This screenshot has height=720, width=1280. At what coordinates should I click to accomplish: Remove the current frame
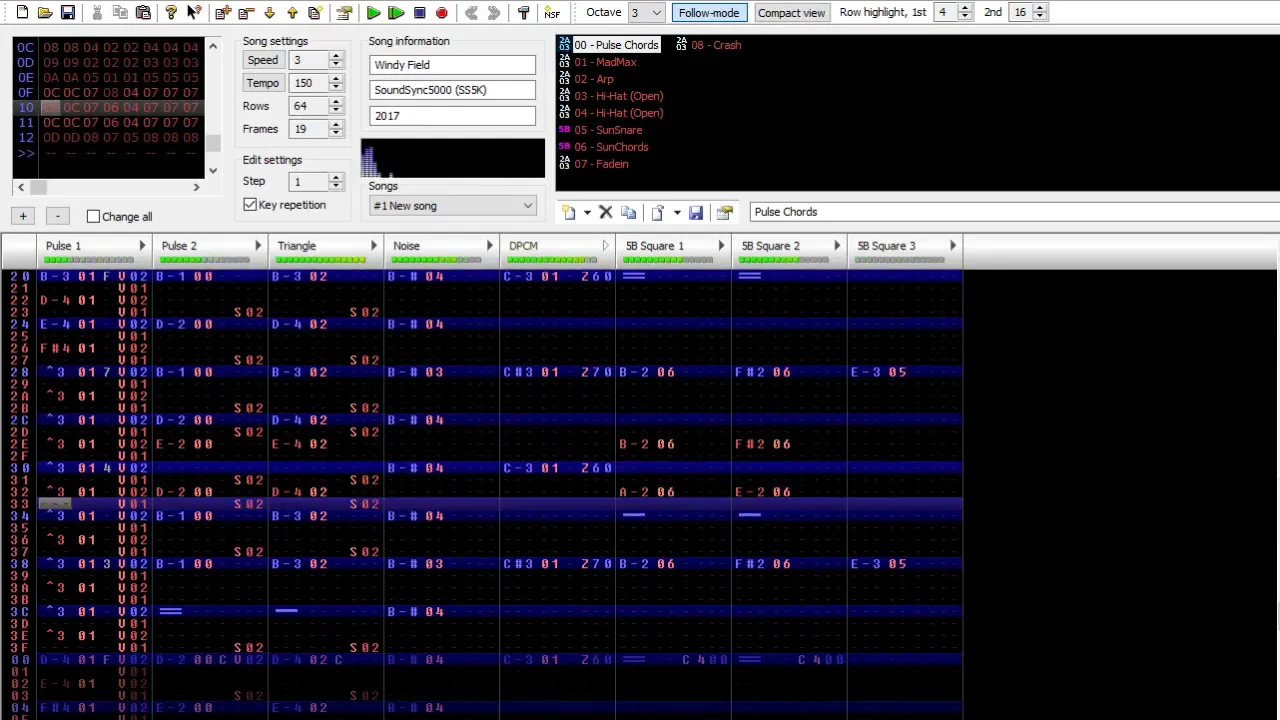click(x=246, y=13)
